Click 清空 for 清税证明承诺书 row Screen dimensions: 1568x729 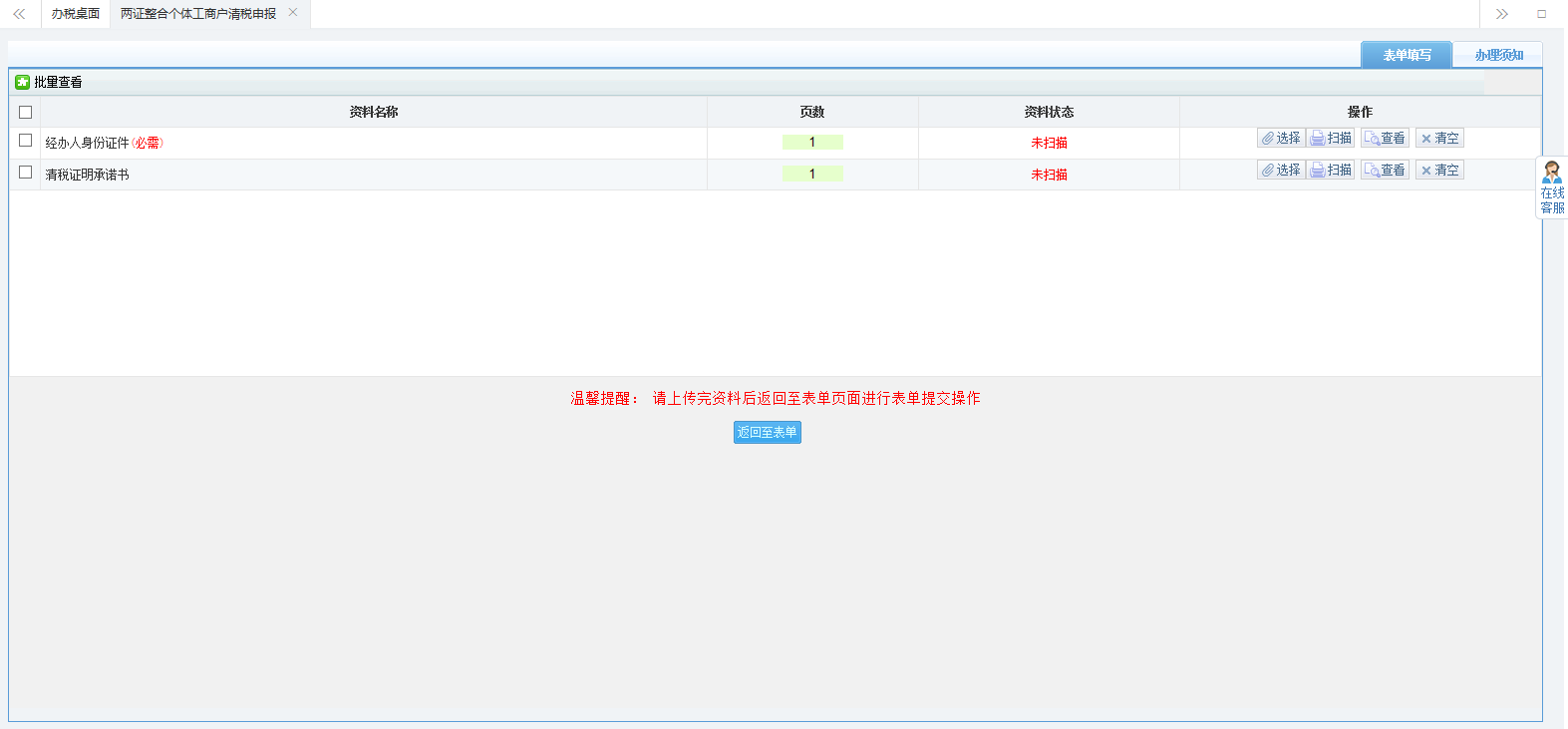(1439, 171)
